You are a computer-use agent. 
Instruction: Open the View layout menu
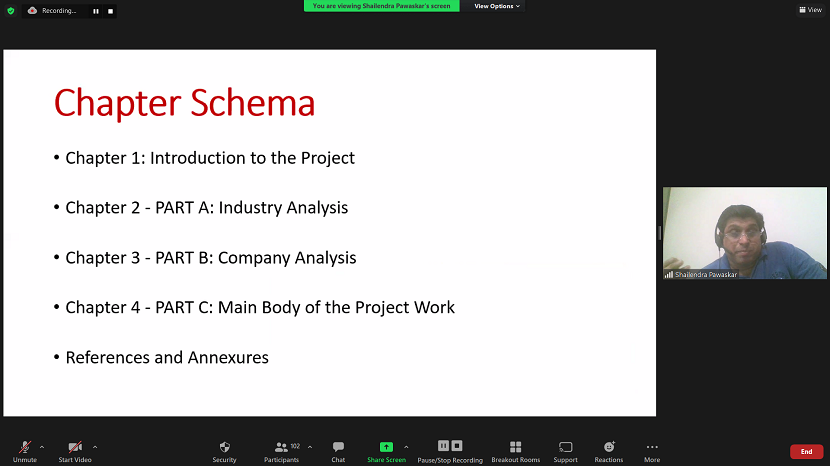tap(809, 10)
